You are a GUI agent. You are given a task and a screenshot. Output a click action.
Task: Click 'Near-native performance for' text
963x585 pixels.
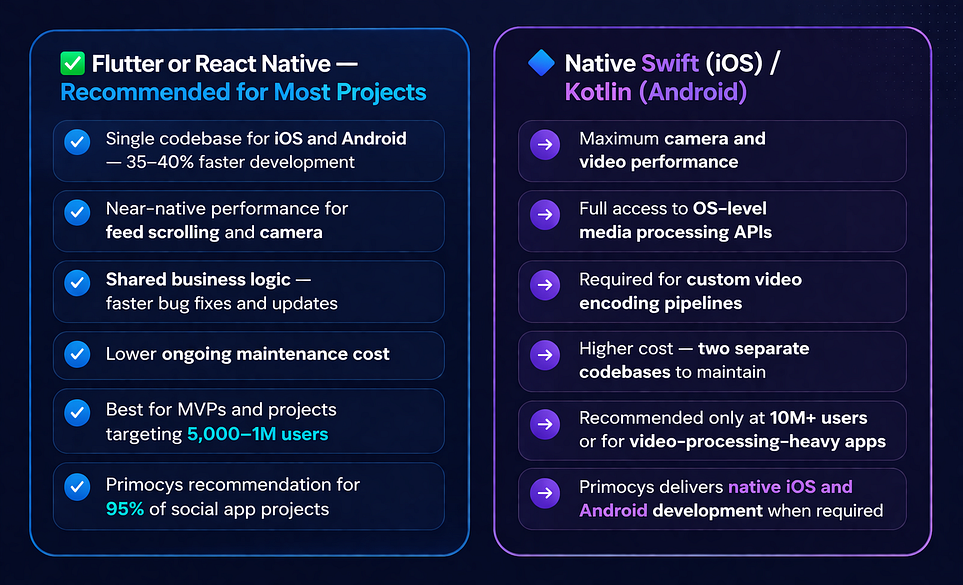tap(227, 209)
